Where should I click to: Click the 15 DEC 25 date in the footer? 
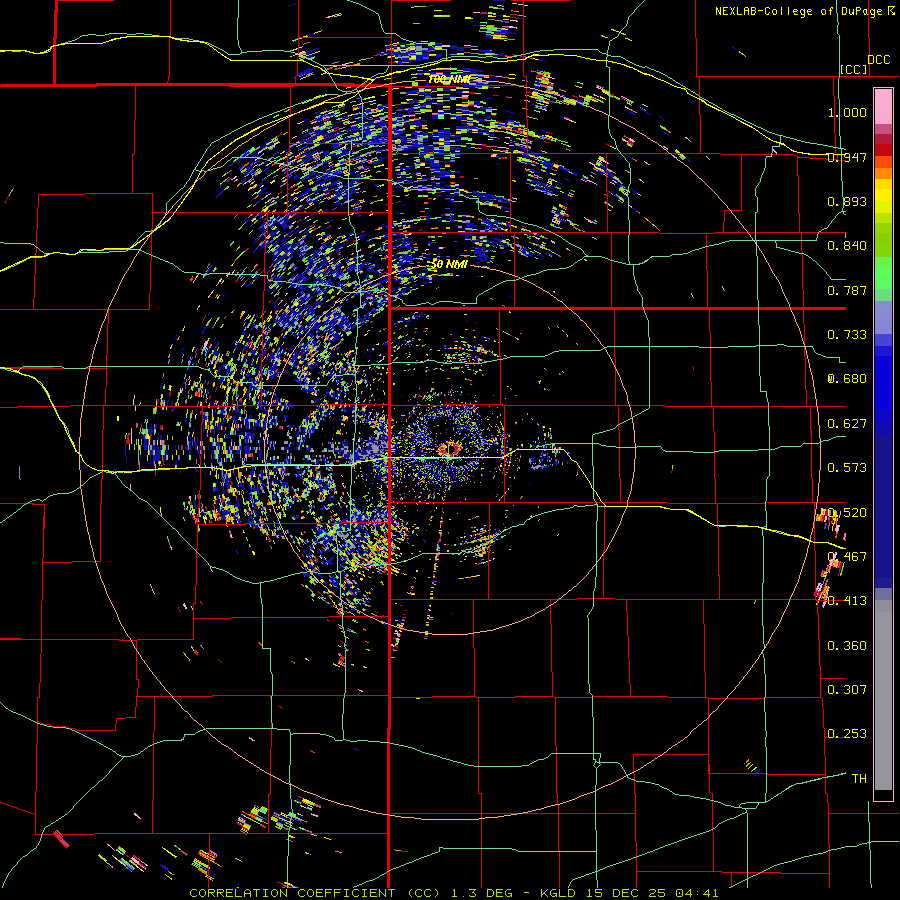[x=627, y=893]
